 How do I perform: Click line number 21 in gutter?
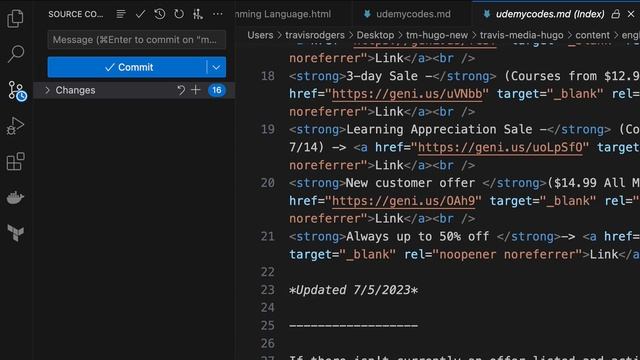pyautogui.click(x=268, y=236)
